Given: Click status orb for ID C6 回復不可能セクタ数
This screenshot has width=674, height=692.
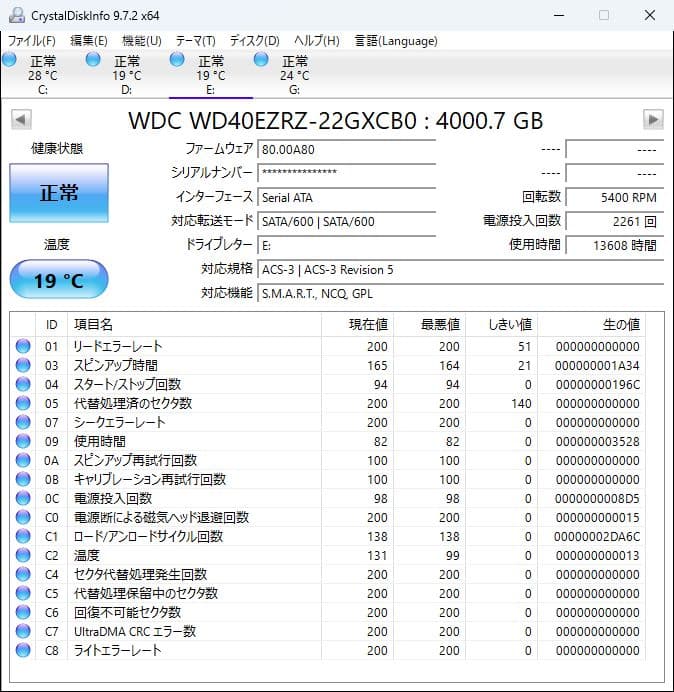Looking at the screenshot, I should (x=23, y=612).
